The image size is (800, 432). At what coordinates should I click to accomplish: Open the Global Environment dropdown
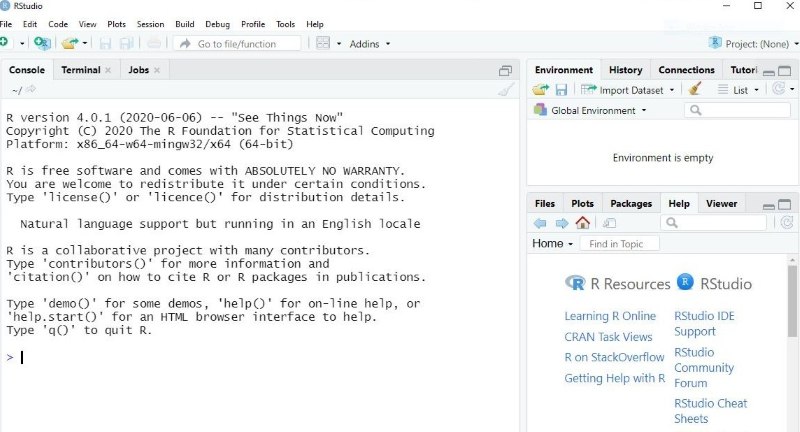point(590,110)
